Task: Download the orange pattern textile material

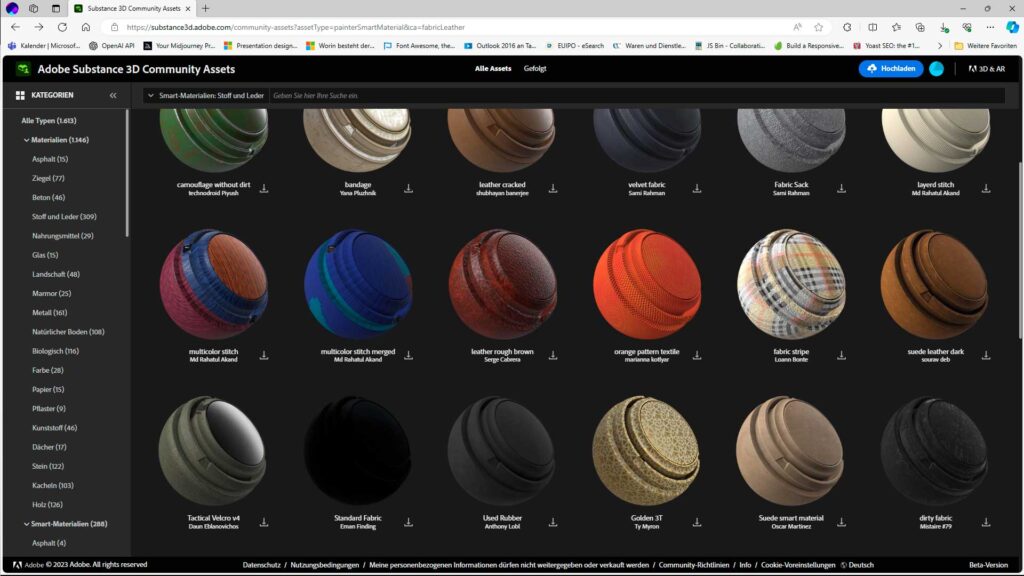Action: 697,355
